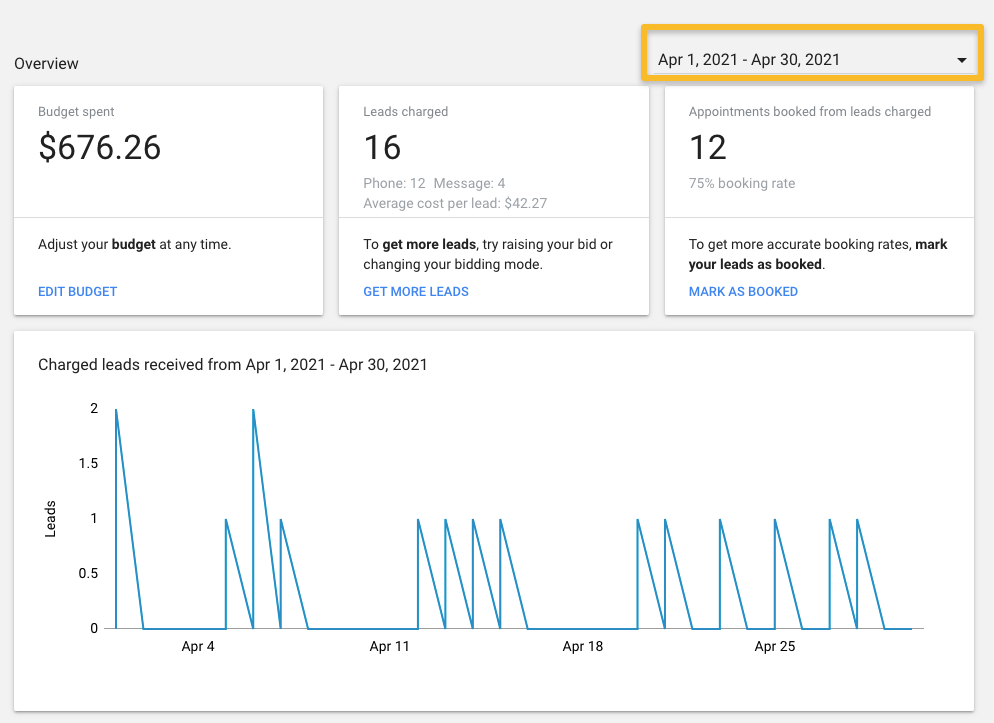Click the Overview section heading
994x723 pixels.
(46, 64)
